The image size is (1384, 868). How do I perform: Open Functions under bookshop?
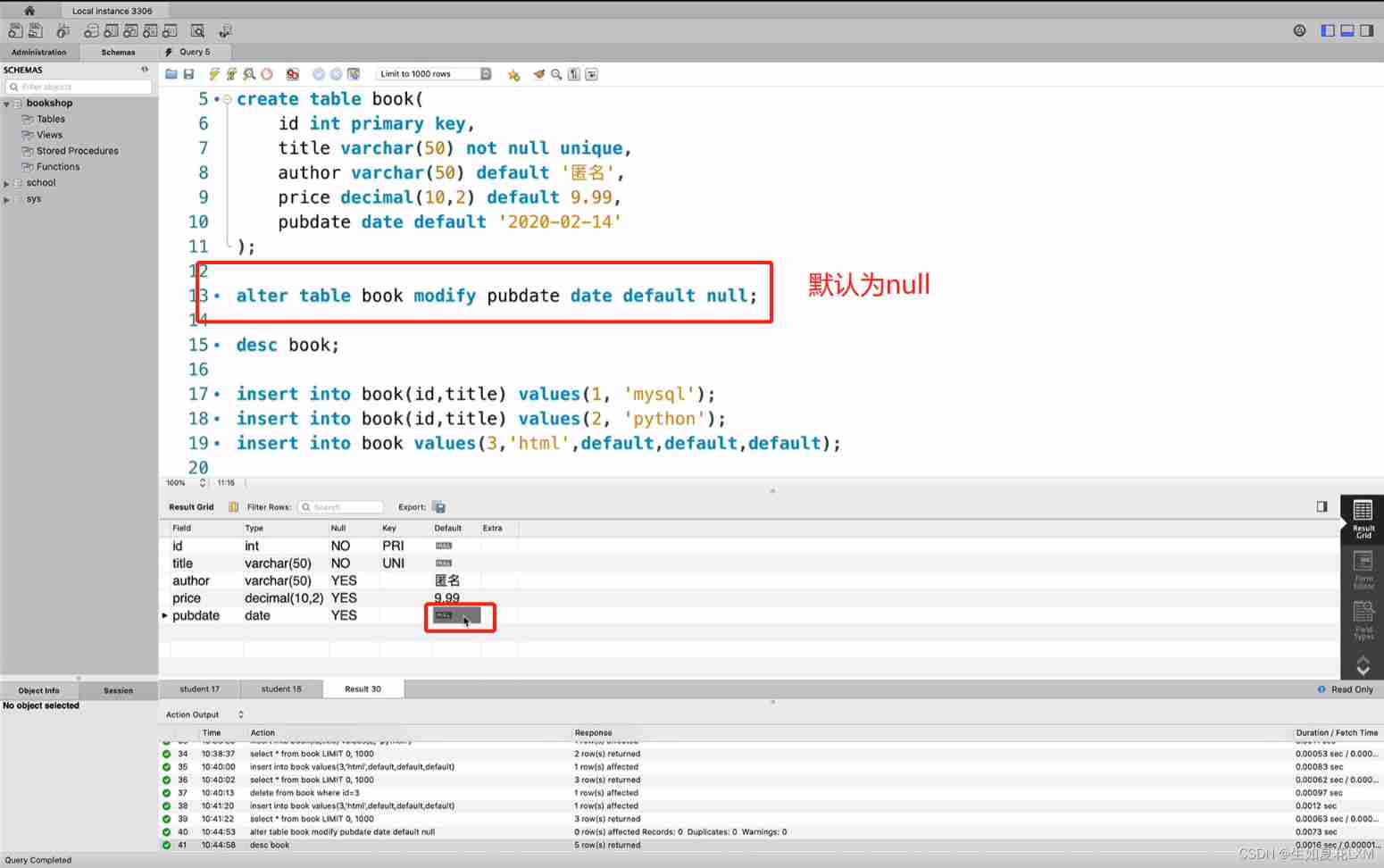(58, 167)
